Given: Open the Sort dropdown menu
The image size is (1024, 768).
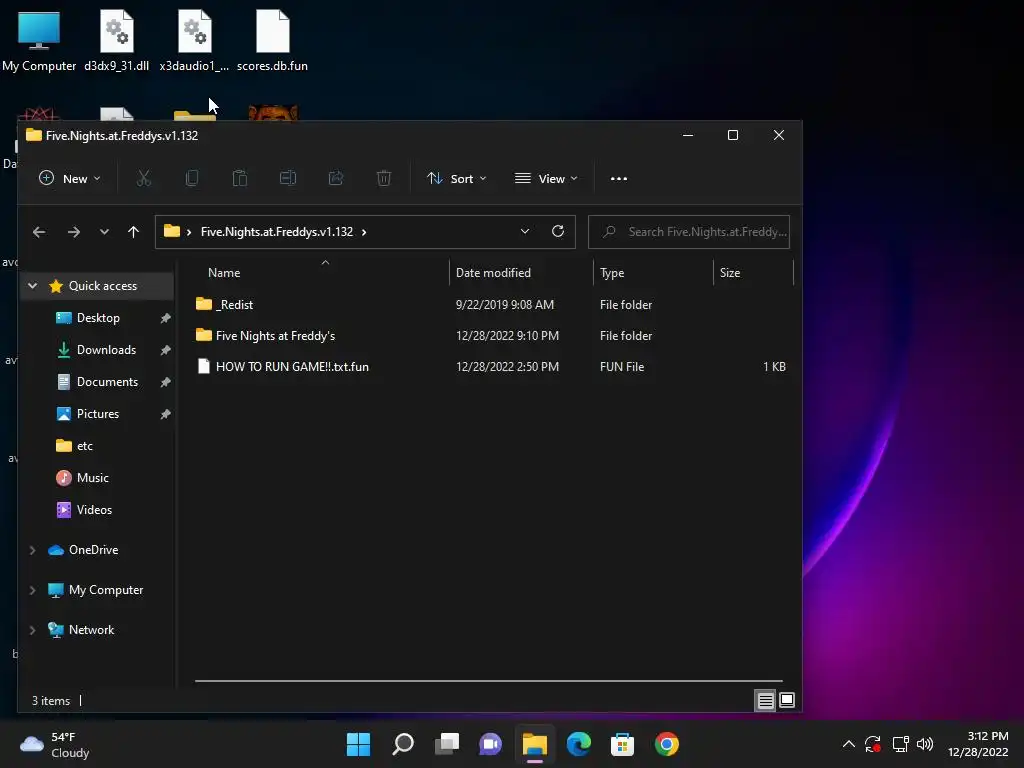Looking at the screenshot, I should tap(456, 178).
